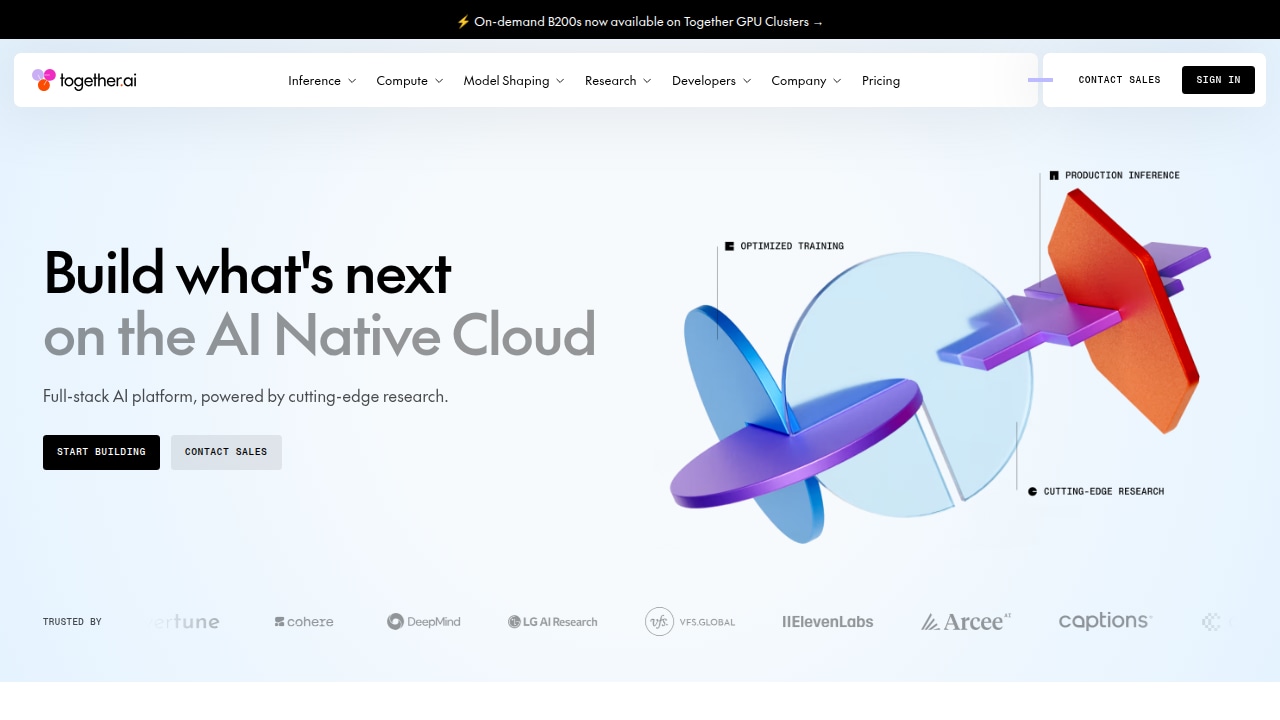Expand the Compute dropdown menu

(x=410, y=81)
